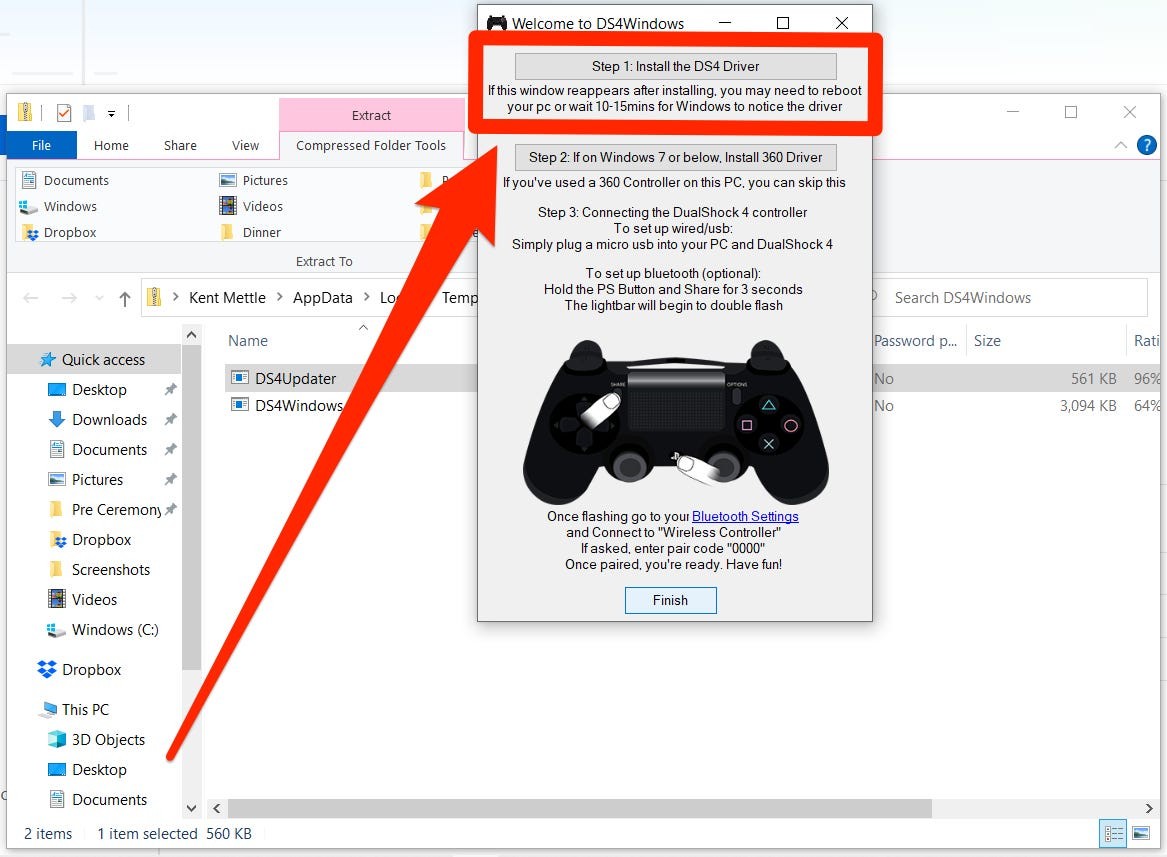Open the File tab in Explorer
This screenshot has height=857, width=1167.
[x=41, y=145]
